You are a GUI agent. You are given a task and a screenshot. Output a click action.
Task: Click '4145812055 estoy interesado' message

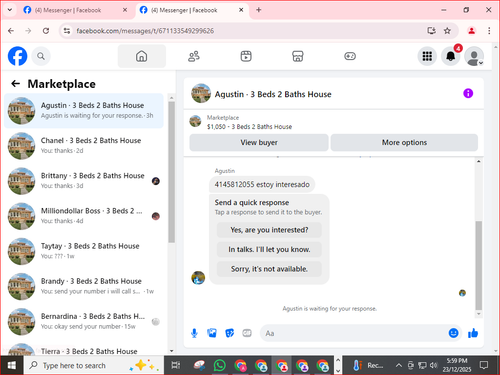[x=262, y=184]
